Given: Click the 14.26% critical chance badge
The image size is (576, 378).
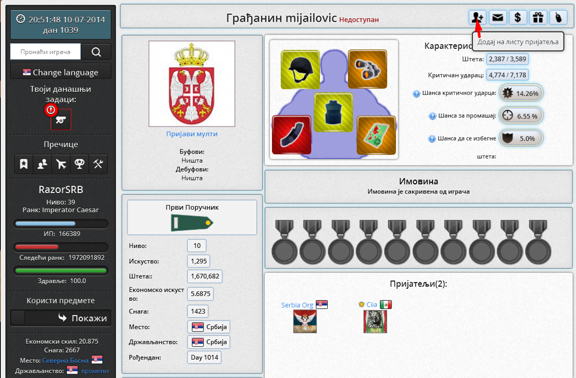Looking at the screenshot, I should [522, 93].
